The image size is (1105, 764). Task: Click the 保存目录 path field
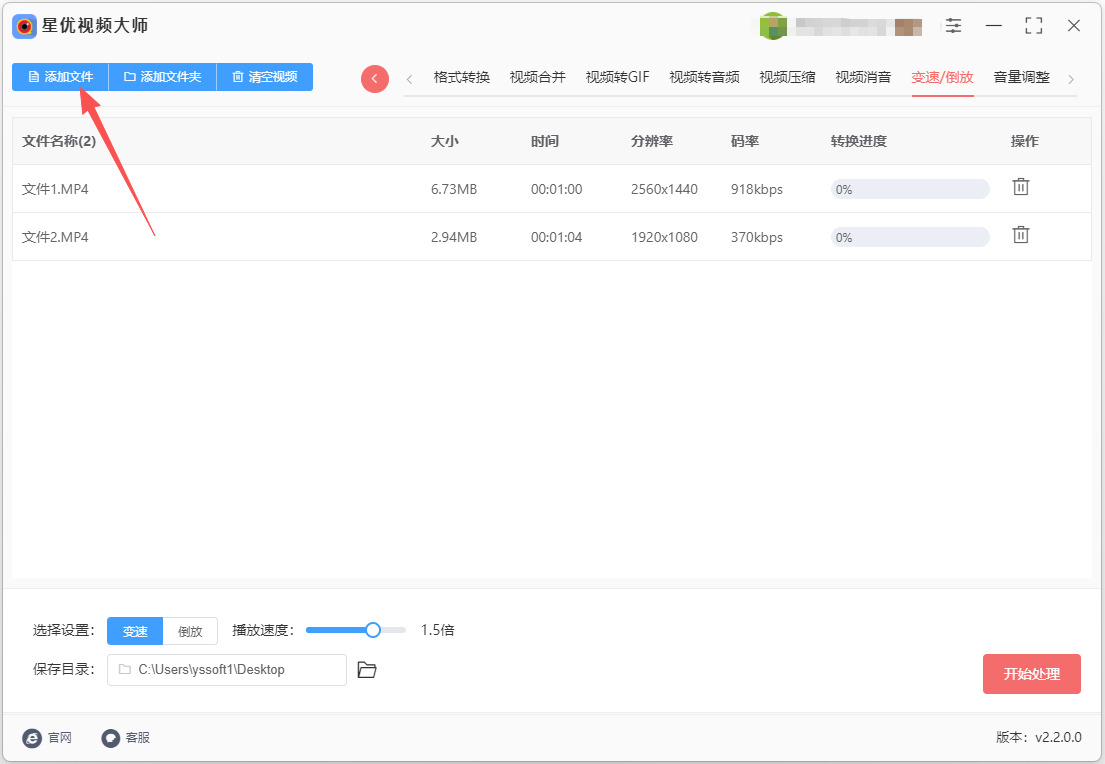[x=227, y=670]
